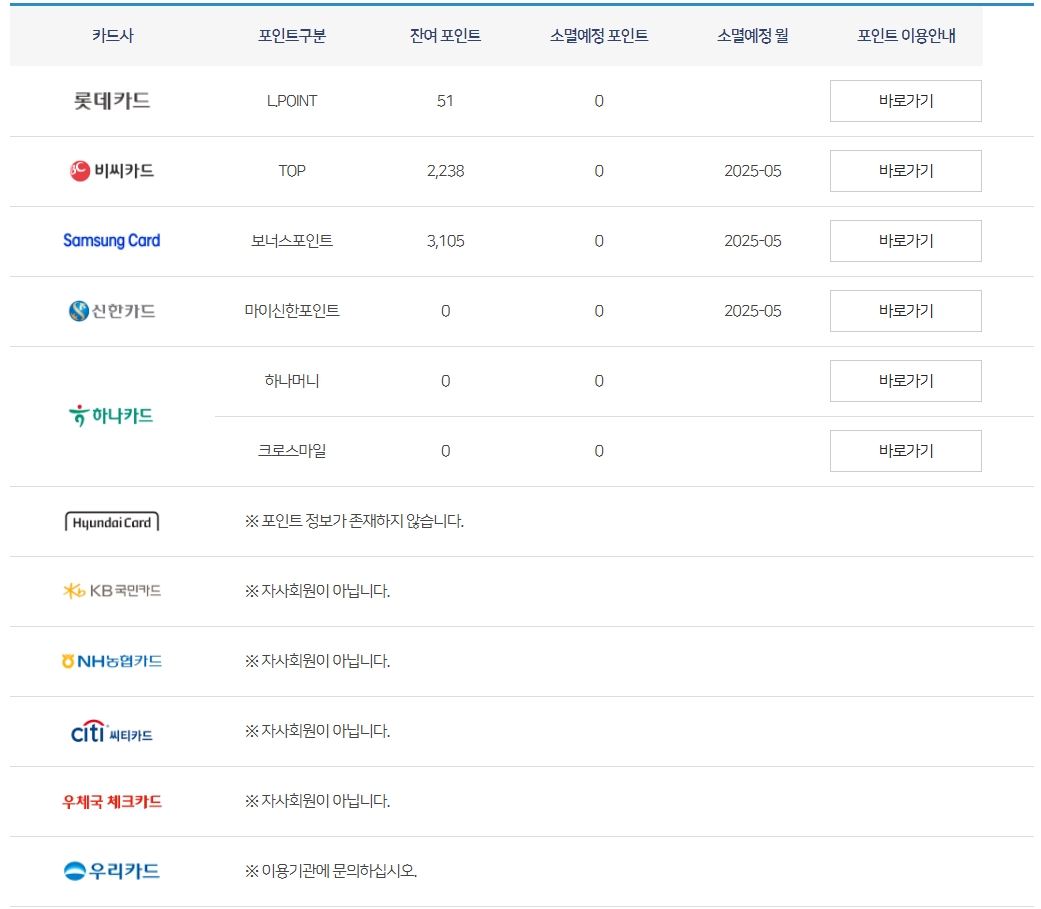The height and width of the screenshot is (909, 1041).
Task: Select the 보너스포인트 text
Action: coord(292,240)
